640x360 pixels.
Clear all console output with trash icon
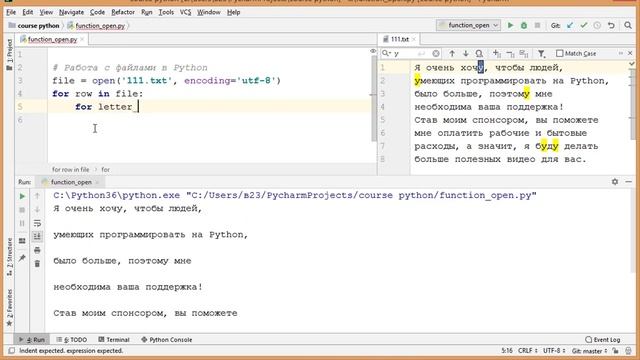(37, 264)
